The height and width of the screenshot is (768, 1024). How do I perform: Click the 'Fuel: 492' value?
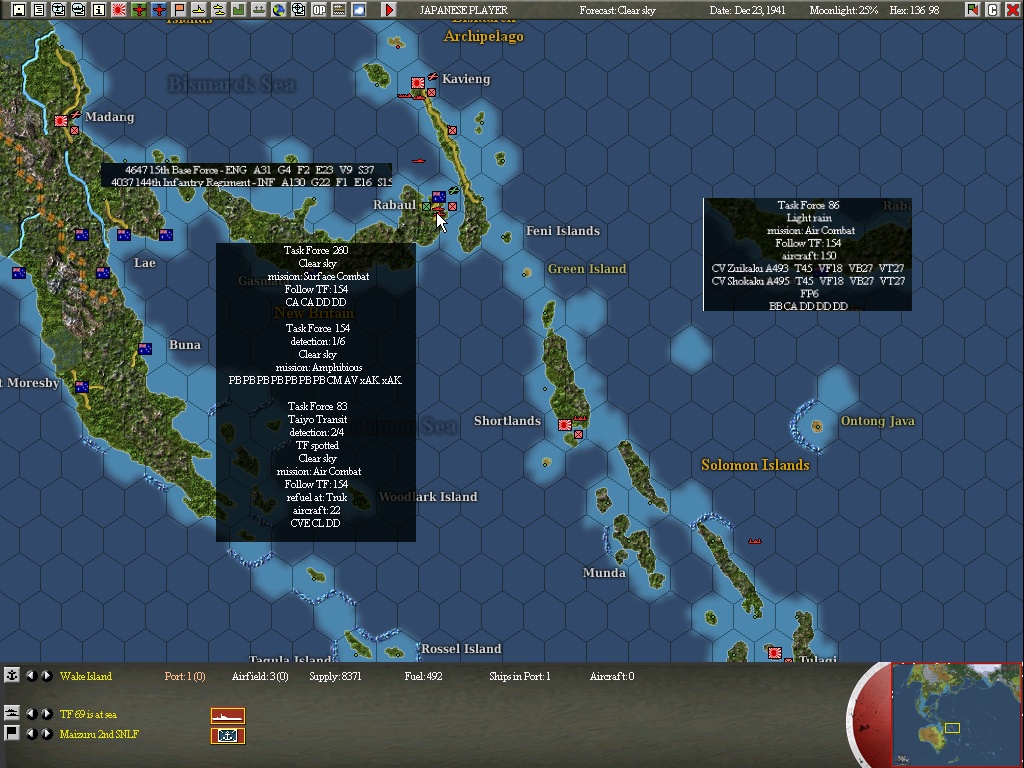click(x=423, y=676)
